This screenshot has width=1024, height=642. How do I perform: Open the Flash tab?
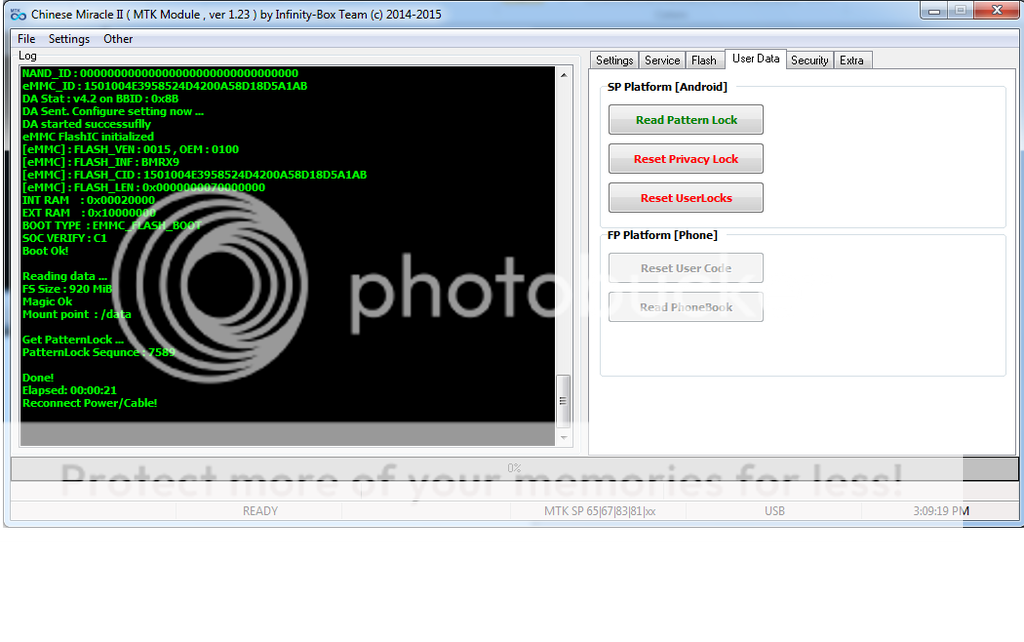[x=704, y=60]
